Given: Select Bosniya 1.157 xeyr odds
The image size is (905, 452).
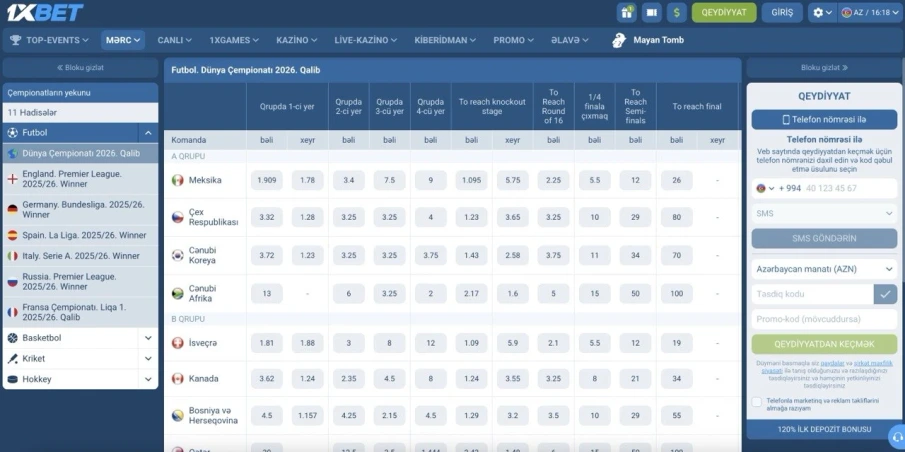Looking at the screenshot, I should click(x=308, y=416).
